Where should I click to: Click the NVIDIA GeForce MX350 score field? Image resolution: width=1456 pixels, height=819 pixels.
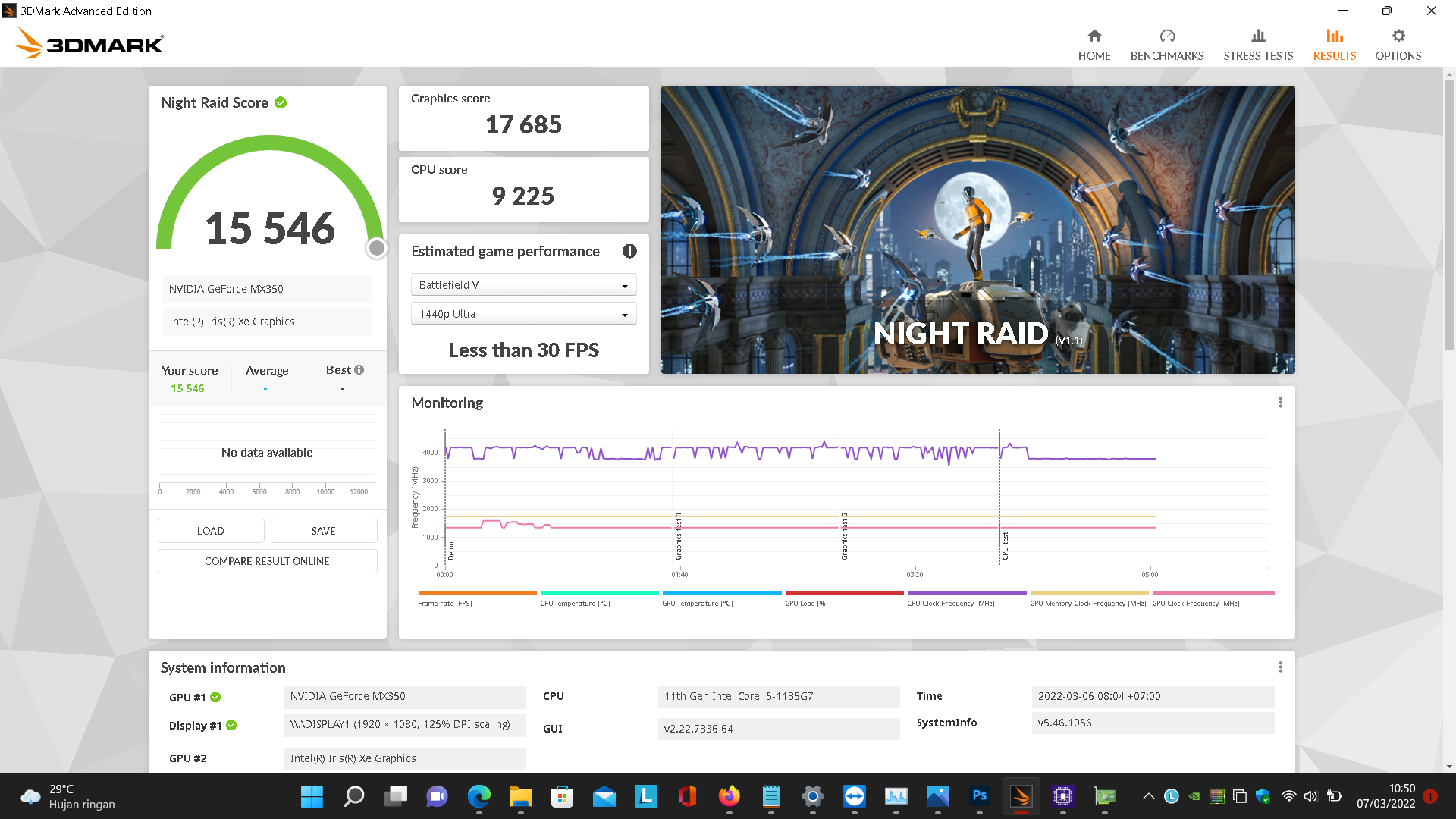267,289
